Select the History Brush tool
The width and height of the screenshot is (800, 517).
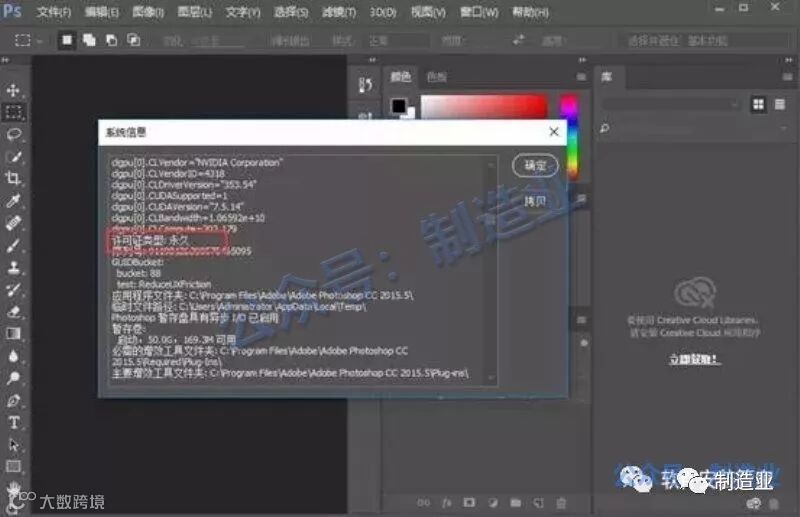click(13, 289)
